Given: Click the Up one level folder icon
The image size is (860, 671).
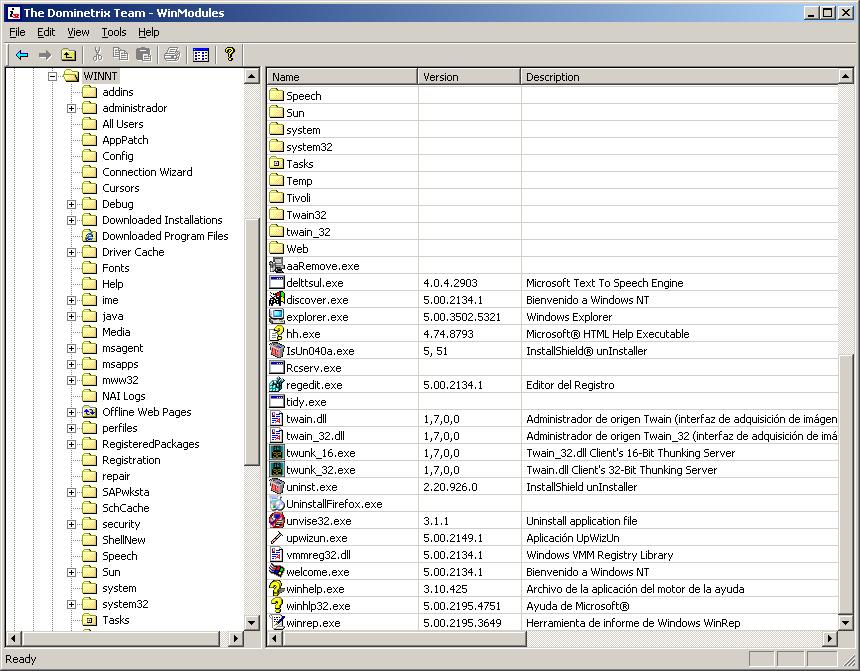Looking at the screenshot, I should [x=68, y=55].
